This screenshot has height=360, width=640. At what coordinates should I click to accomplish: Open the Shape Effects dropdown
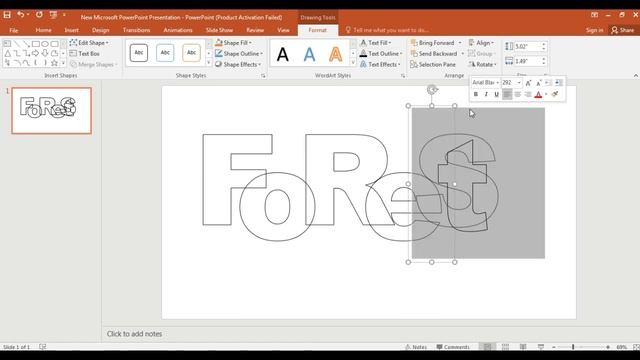click(238, 64)
